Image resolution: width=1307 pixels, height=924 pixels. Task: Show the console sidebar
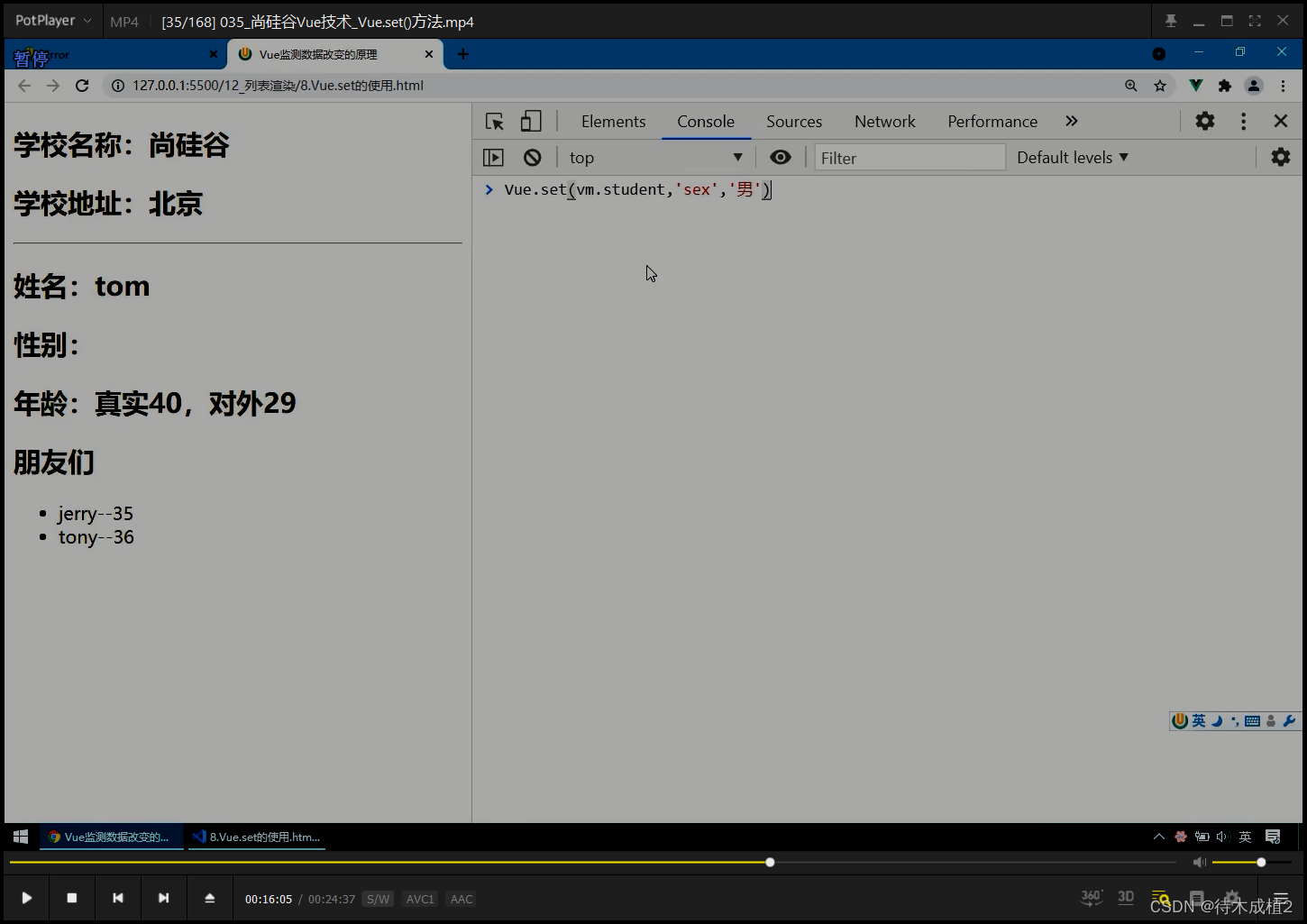[494, 158]
